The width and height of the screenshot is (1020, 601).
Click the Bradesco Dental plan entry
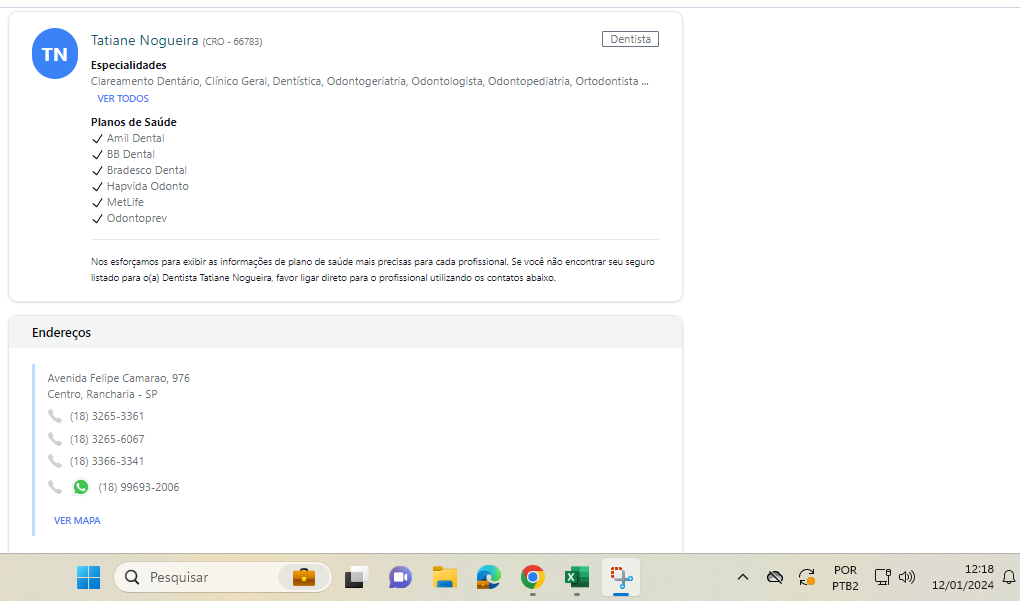click(147, 170)
